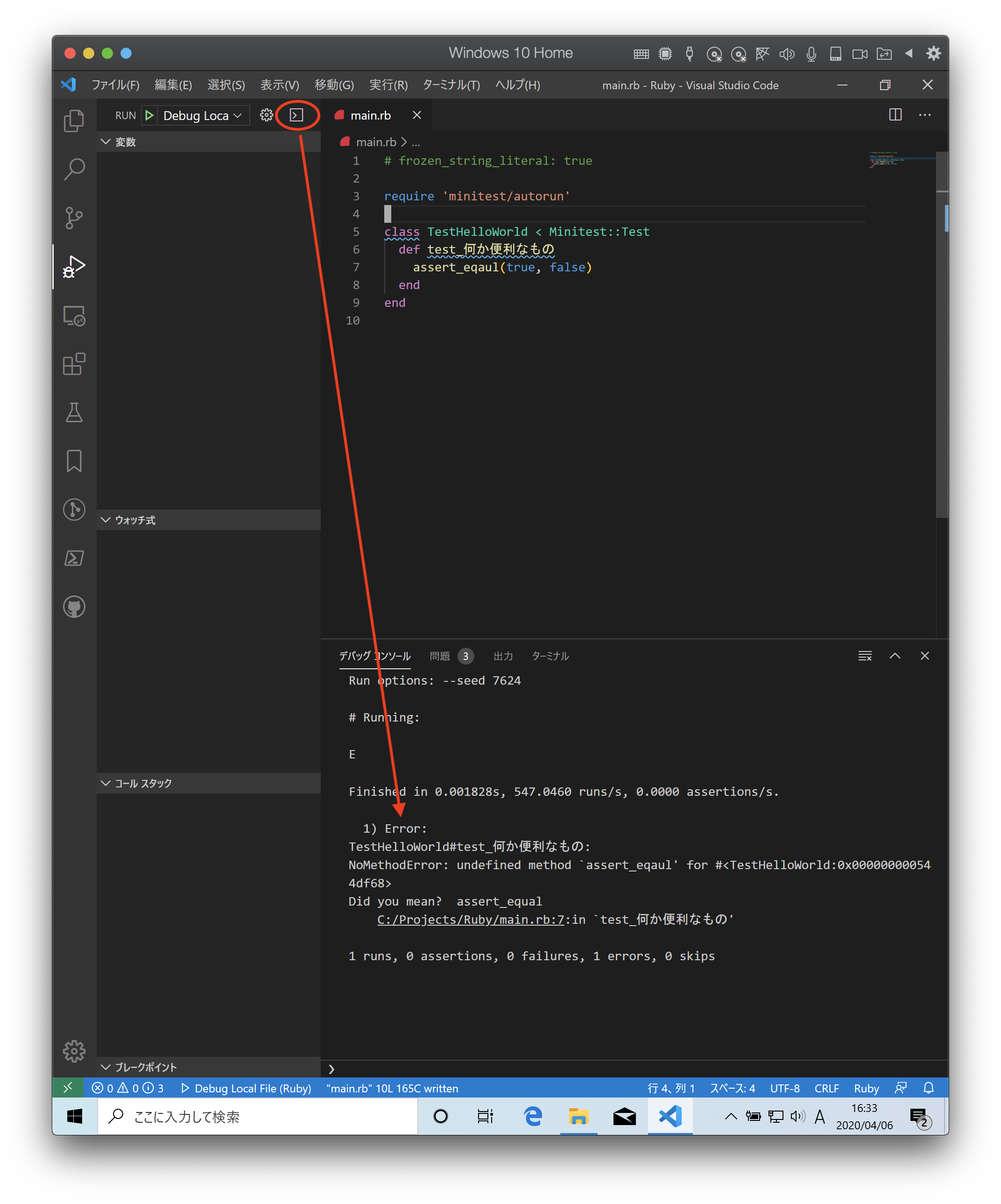Screen dimensions: 1001x1204
Task: Open the Test flask view
Action: coord(74,412)
